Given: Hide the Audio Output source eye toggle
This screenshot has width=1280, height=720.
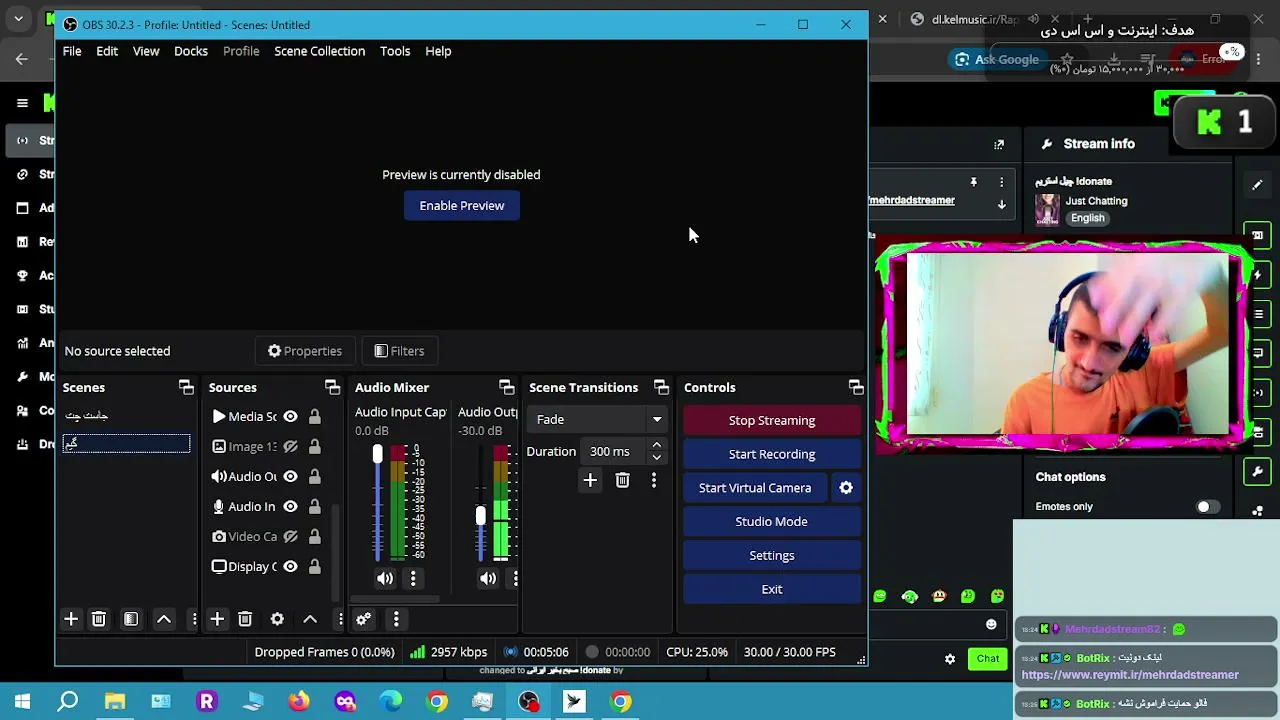Looking at the screenshot, I should point(290,477).
